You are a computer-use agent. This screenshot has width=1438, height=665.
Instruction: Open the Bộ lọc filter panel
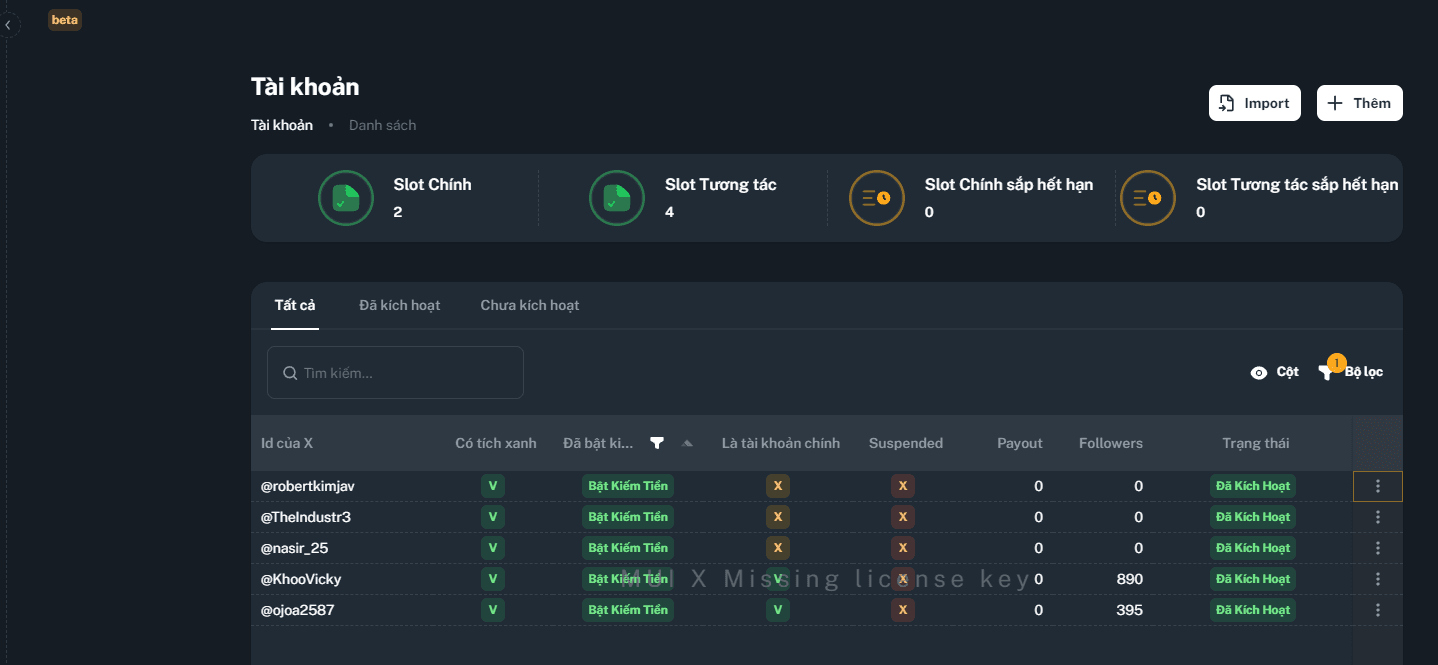click(x=1351, y=372)
